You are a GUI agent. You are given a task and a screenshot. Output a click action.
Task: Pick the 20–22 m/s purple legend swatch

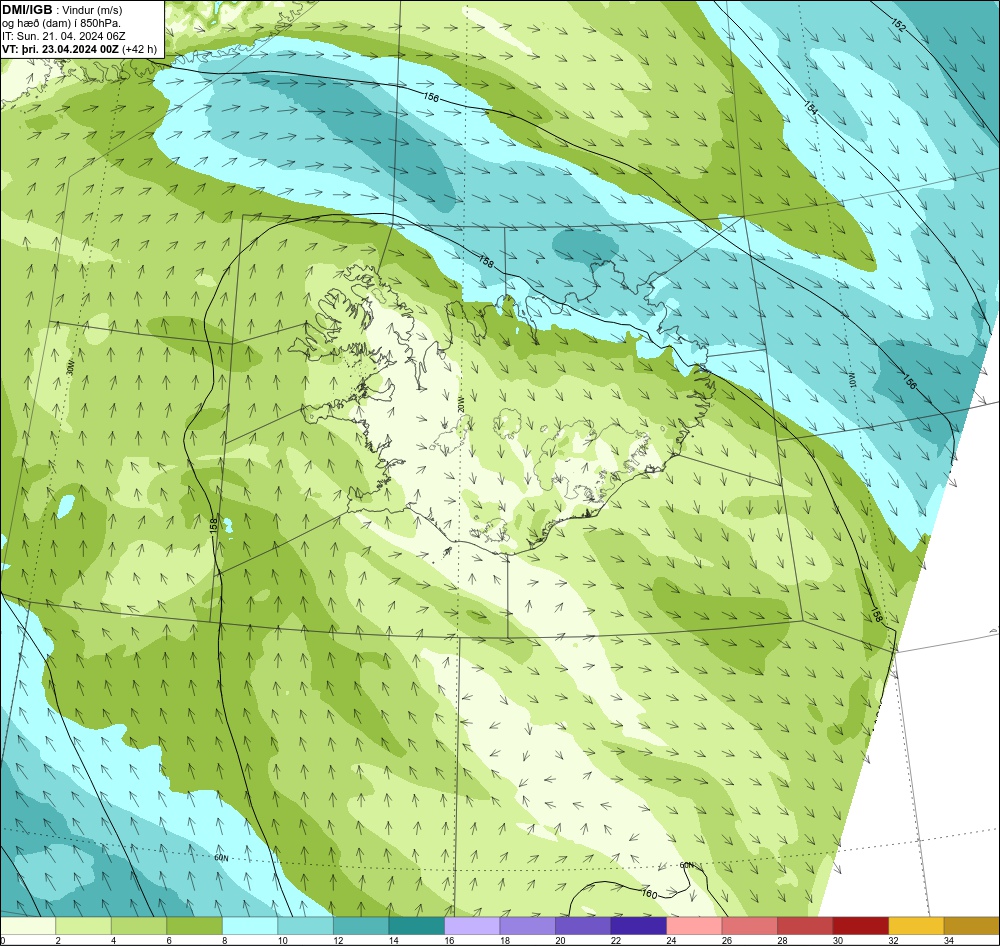tap(583, 926)
